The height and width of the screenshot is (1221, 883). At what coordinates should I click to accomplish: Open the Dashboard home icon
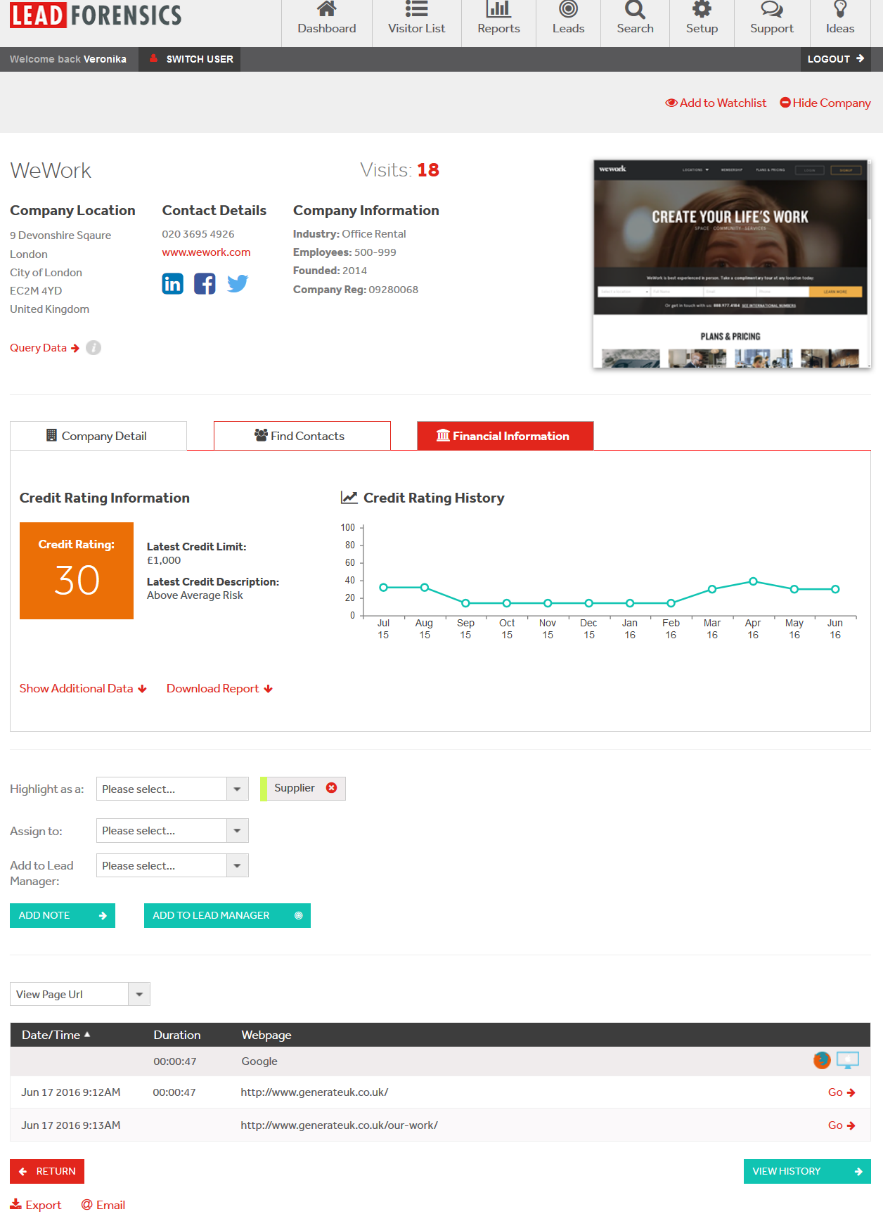[326, 10]
